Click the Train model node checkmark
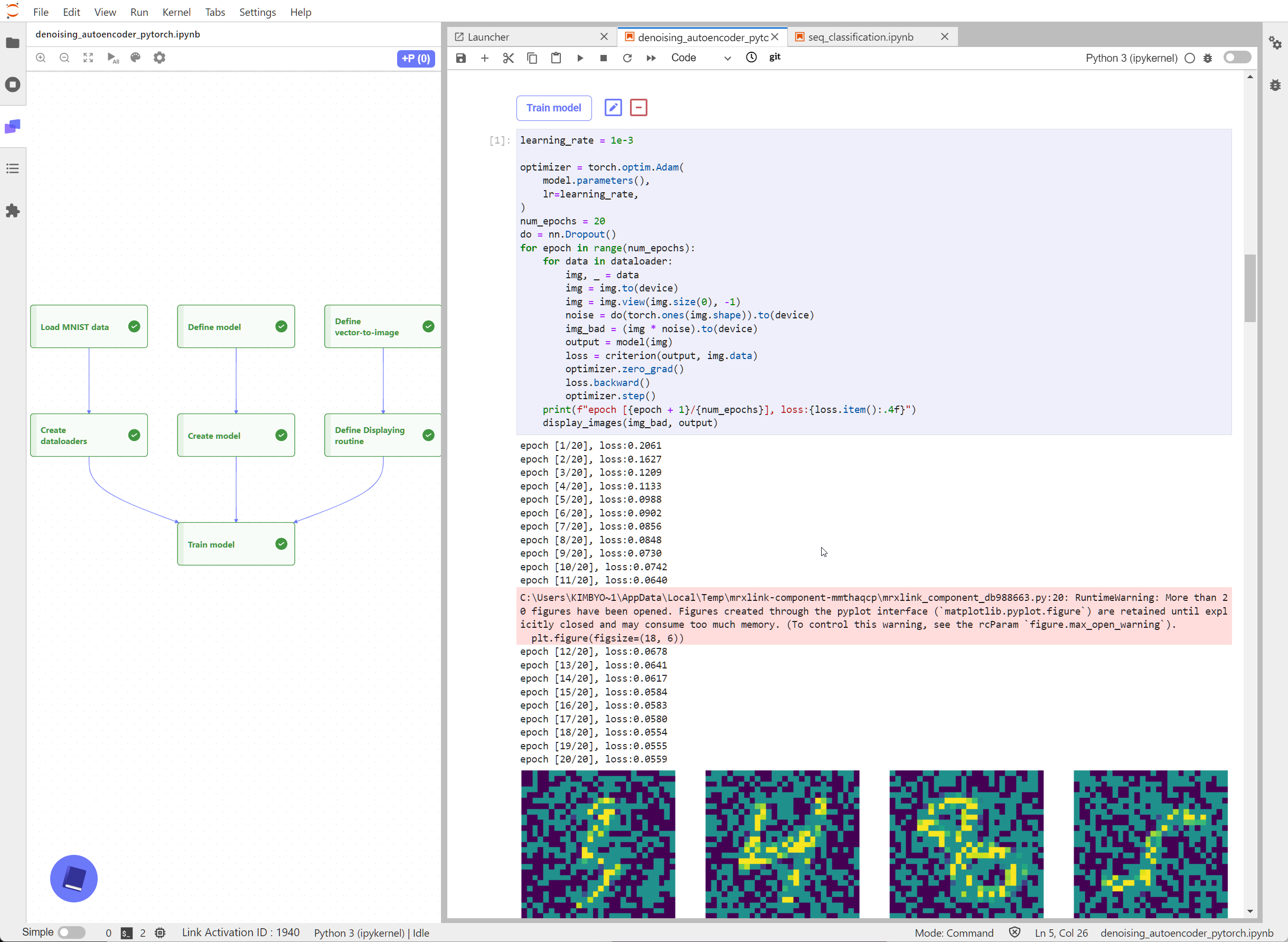The height and width of the screenshot is (942, 1288). pyautogui.click(x=281, y=544)
